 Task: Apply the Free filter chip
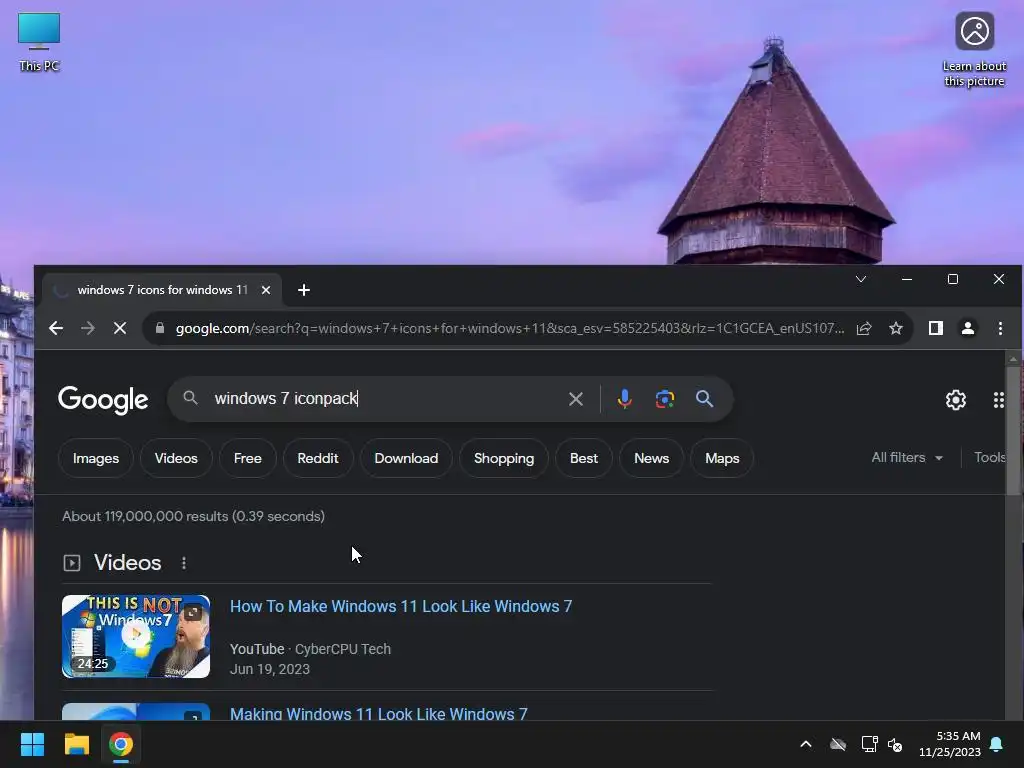click(248, 458)
